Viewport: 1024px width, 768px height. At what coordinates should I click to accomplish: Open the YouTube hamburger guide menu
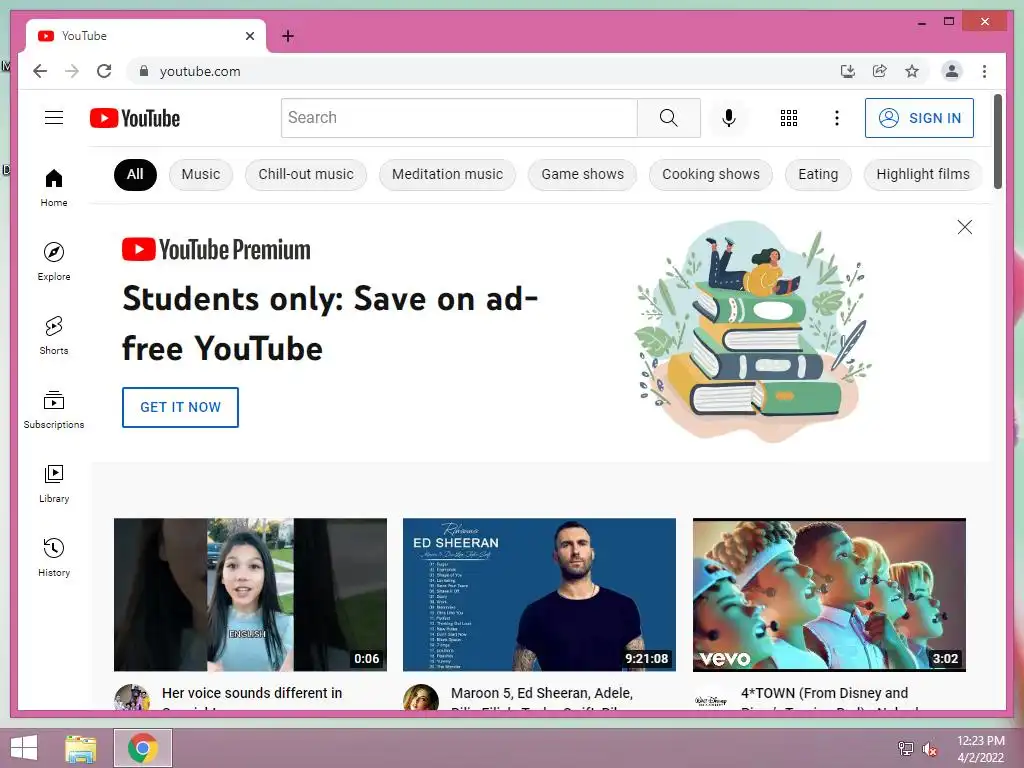pyautogui.click(x=54, y=118)
